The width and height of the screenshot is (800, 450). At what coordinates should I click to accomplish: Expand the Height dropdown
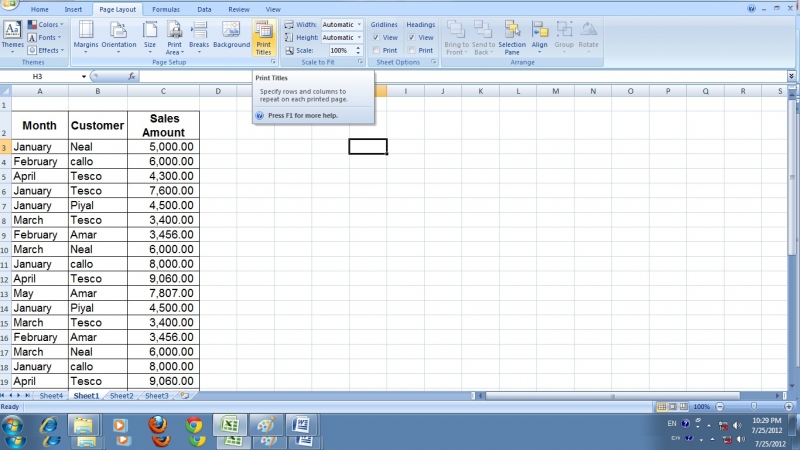click(359, 37)
